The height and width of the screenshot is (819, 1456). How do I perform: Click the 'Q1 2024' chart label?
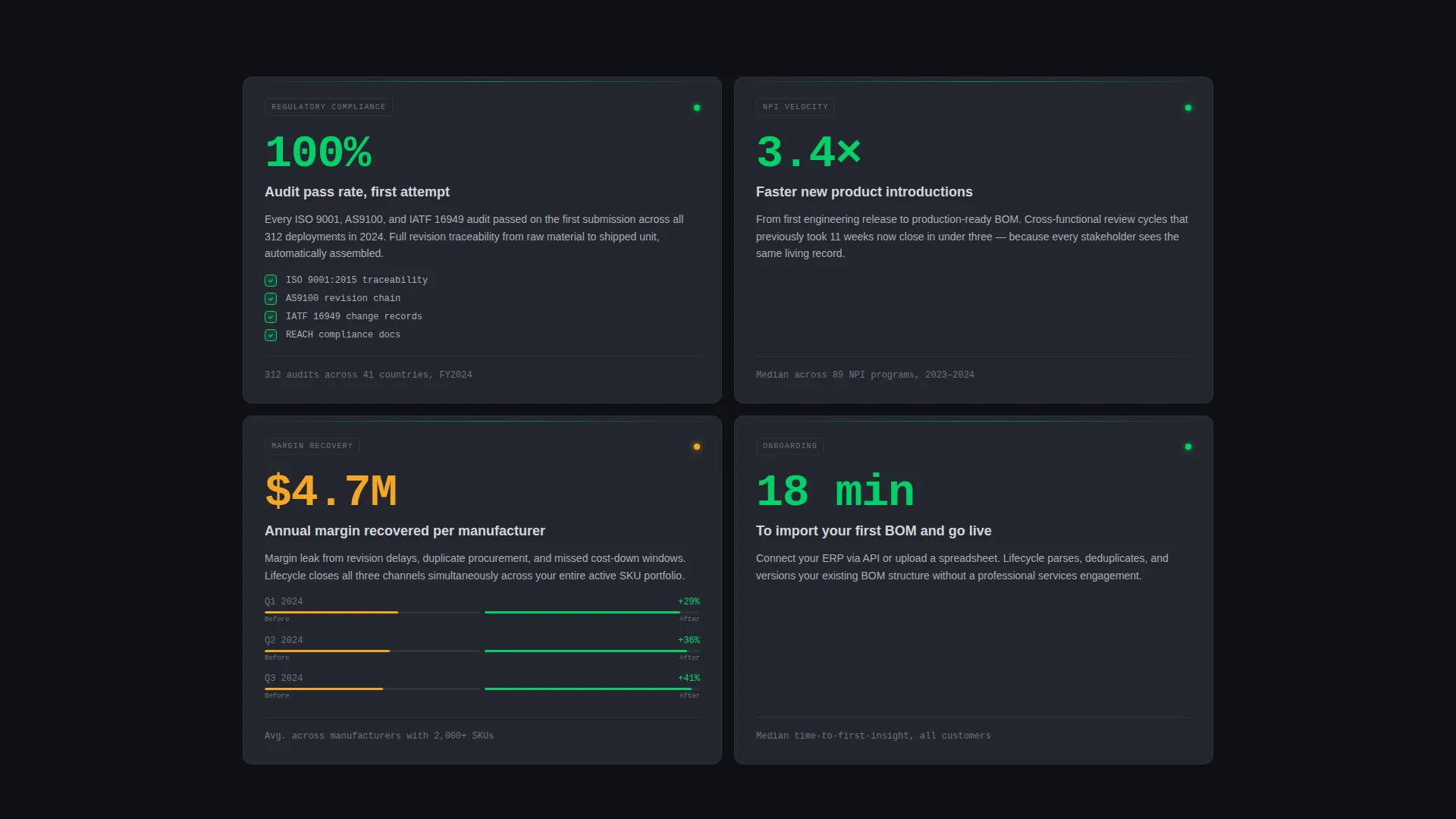coord(284,602)
